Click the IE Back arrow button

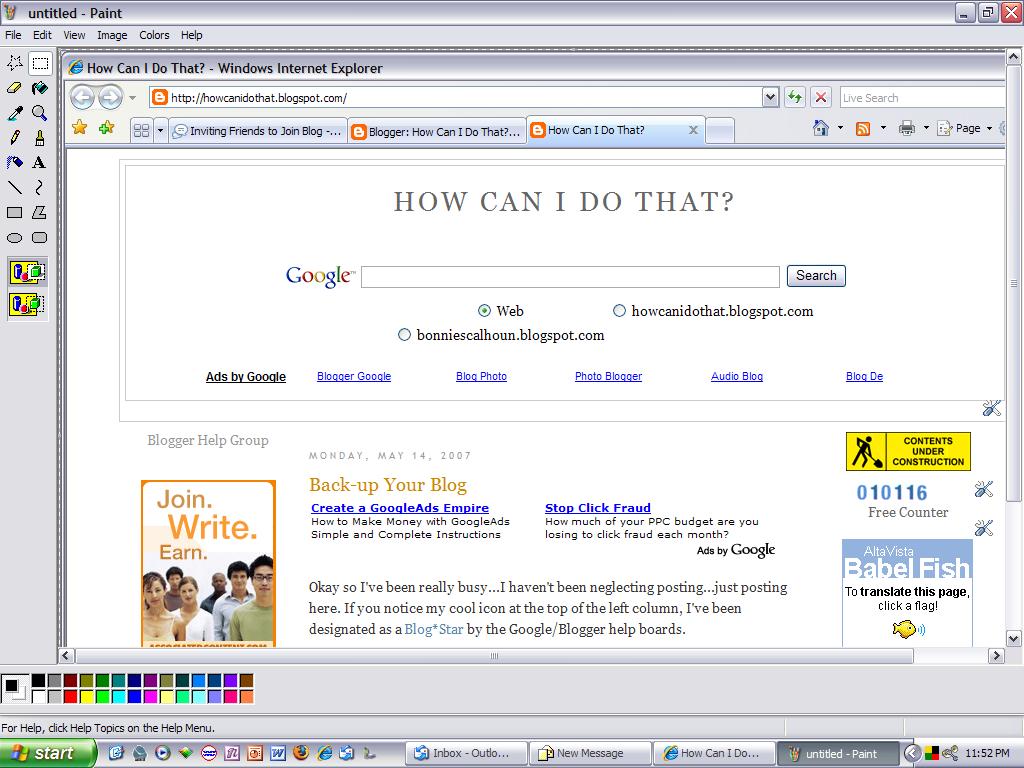[x=82, y=98]
